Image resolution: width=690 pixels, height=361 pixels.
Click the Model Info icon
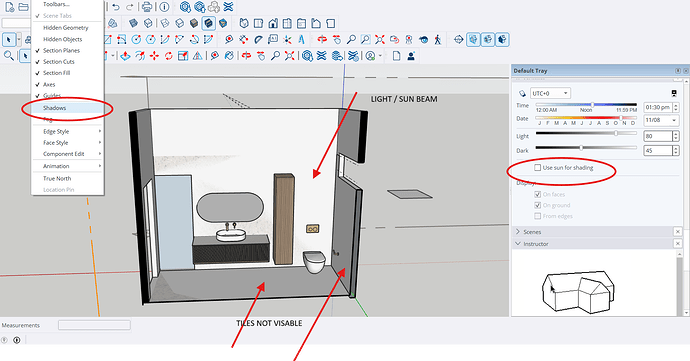pyautogui.click(x=164, y=7)
